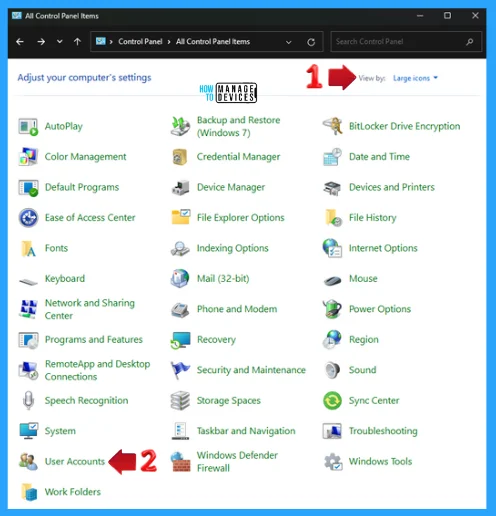The image size is (496, 516).
Task: Navigate up one level with up arrow
Action: [77, 42]
